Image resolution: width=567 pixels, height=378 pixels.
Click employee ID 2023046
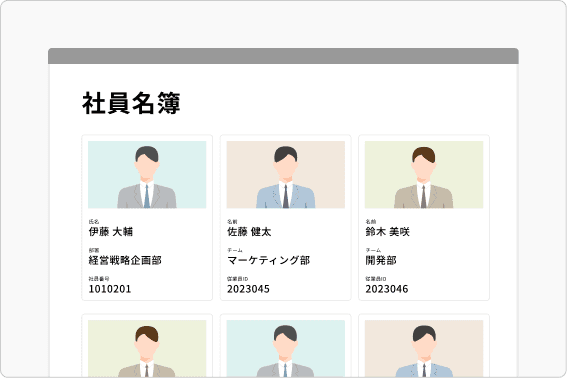point(387,289)
